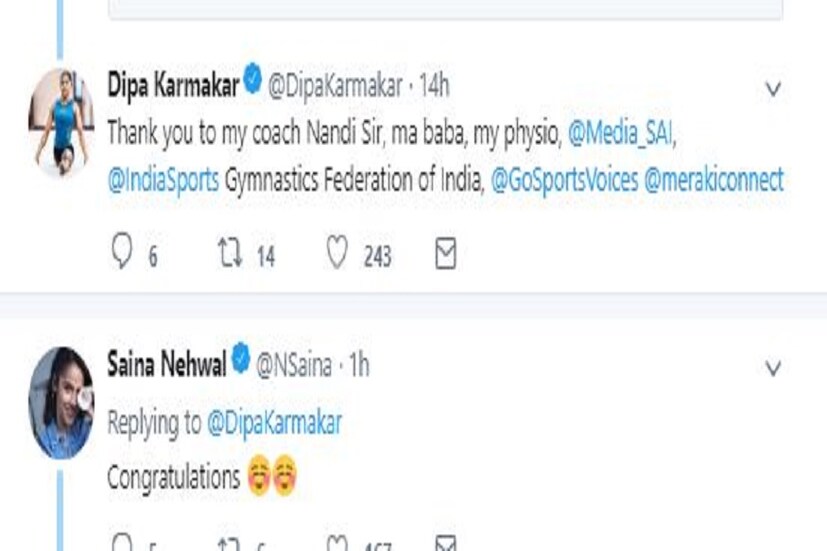827x551 pixels.
Task: Click the envelope icon on Dipa's tweet
Action: click(x=446, y=255)
